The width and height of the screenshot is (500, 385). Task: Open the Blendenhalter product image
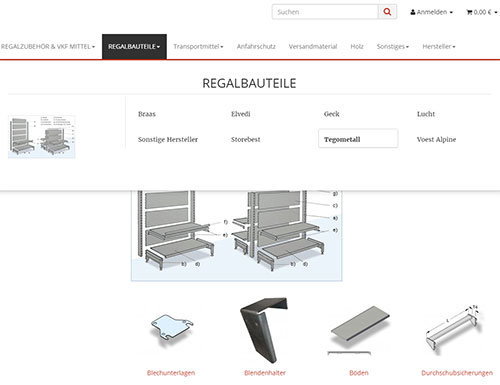[265, 330]
